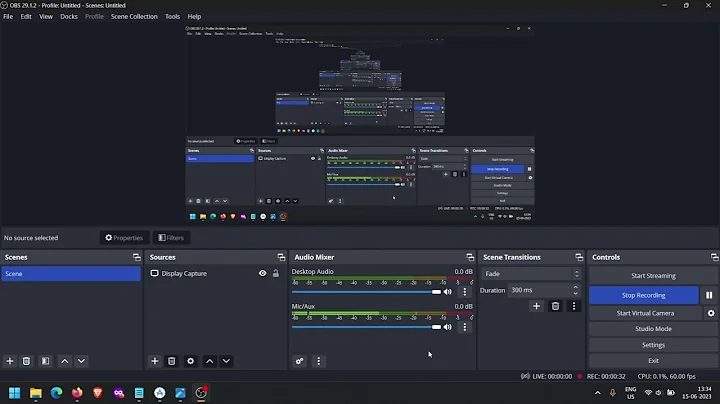
Task: Open Audio Mixer menu three-dots at bottom
Action: pos(319,361)
